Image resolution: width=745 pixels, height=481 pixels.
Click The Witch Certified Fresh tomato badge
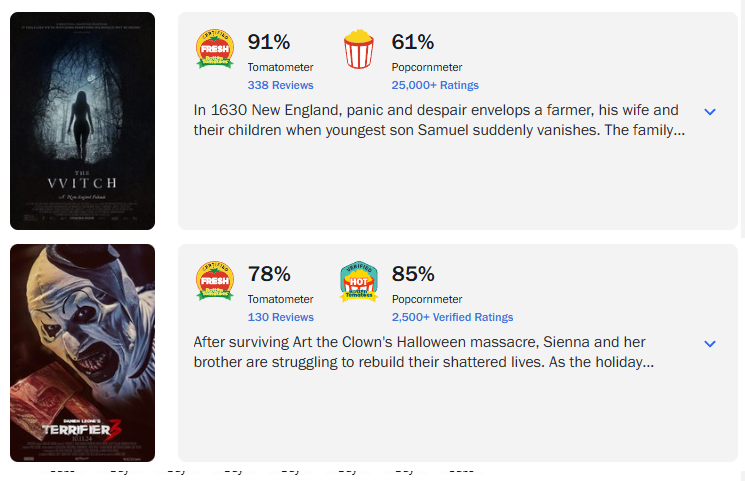click(x=215, y=49)
